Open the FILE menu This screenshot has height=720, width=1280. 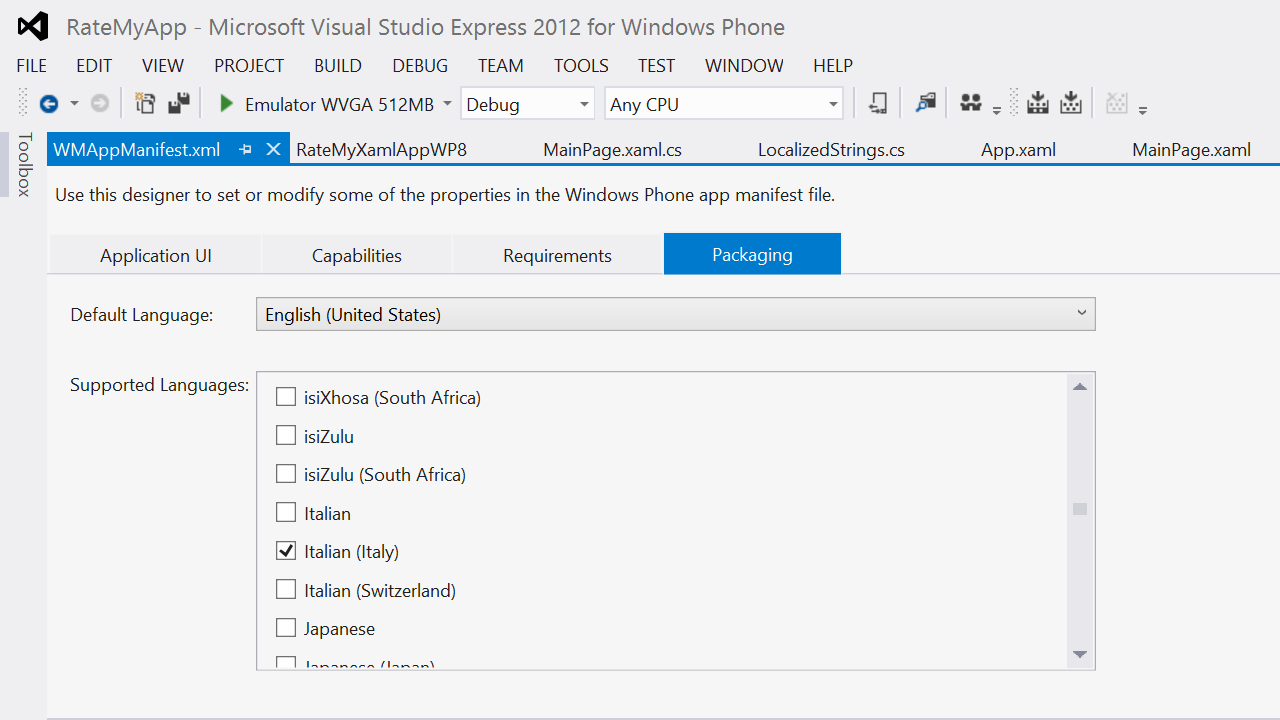point(32,66)
